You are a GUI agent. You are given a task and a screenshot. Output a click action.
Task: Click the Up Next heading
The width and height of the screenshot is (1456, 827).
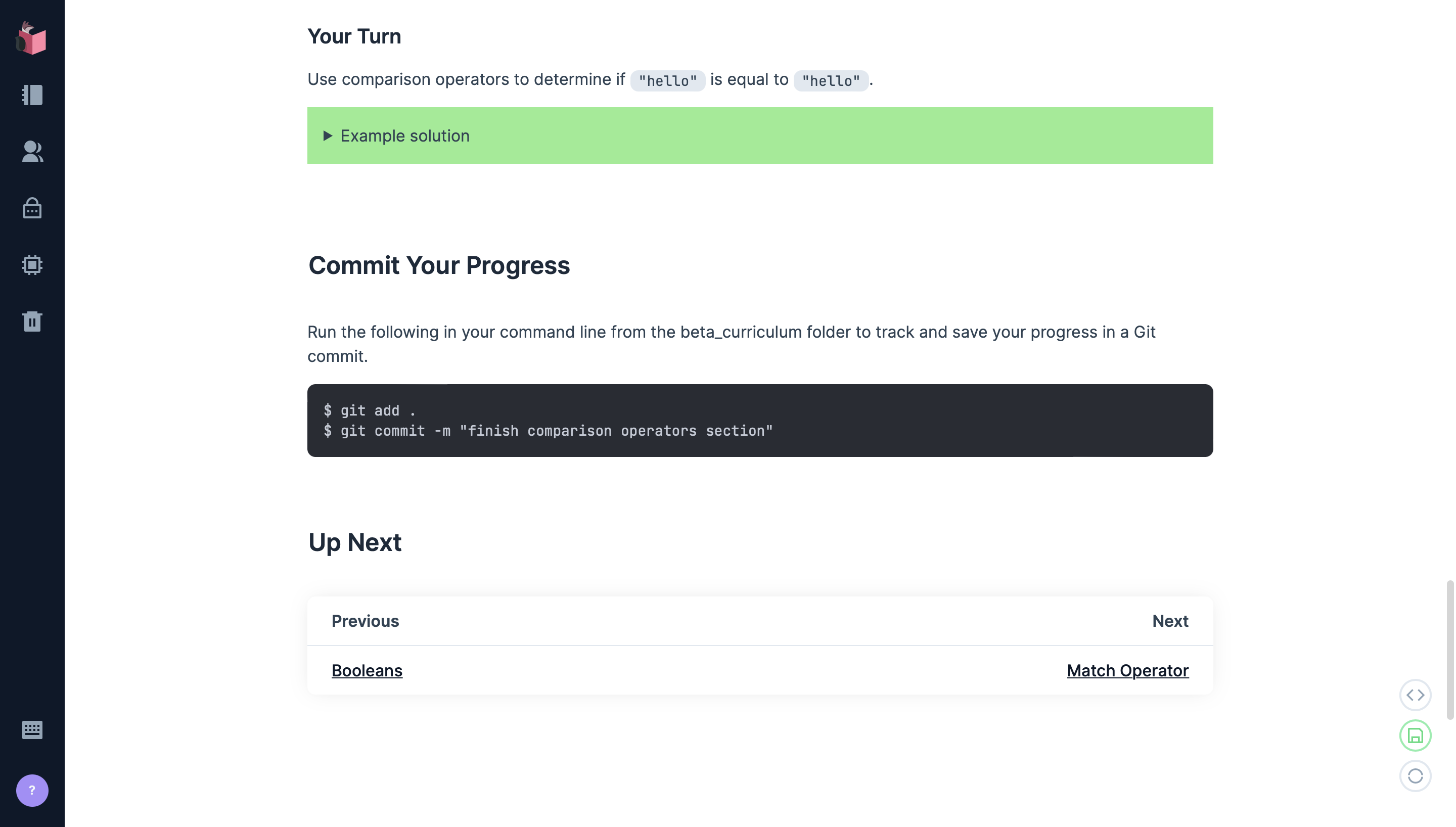point(355,542)
